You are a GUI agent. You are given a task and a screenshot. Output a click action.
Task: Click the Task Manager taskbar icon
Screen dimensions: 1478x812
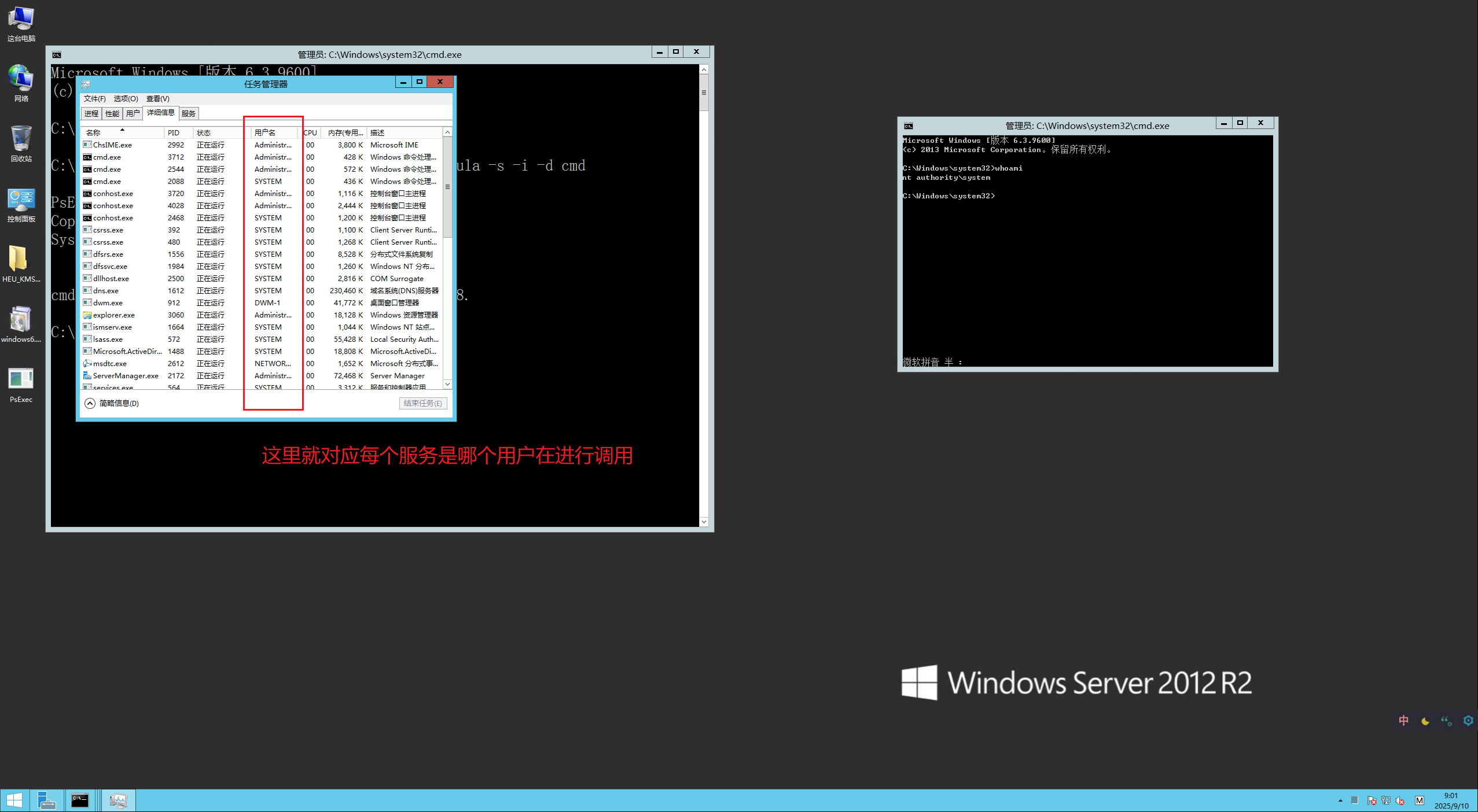tap(118, 800)
